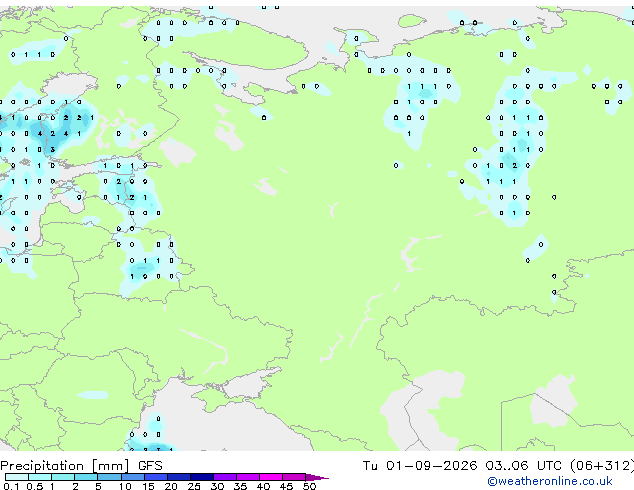
Task: Select the 40–45 mm magenta legend swatch
Action: tap(271, 477)
